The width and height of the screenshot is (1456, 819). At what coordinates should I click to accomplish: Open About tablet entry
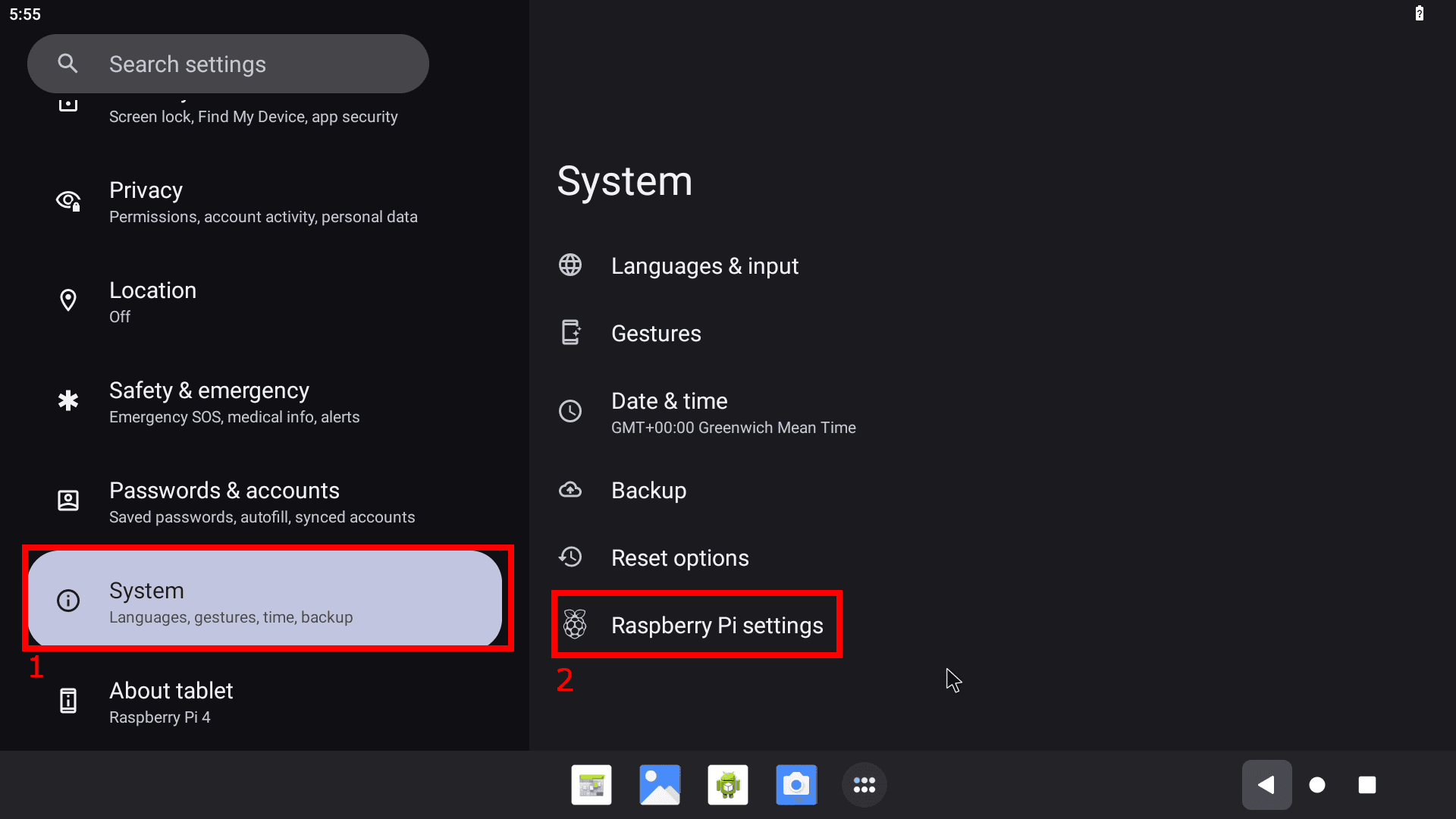pos(265,702)
